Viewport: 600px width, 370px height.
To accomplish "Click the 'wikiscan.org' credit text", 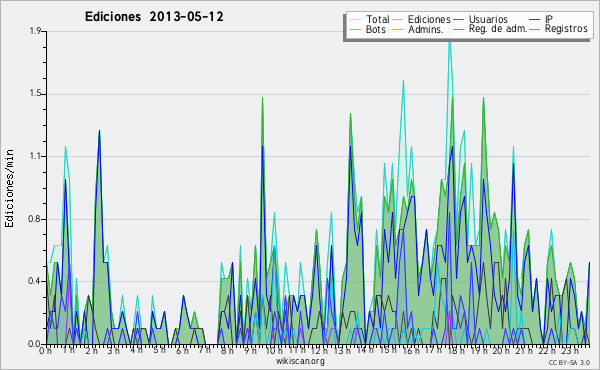I will pos(300,361).
